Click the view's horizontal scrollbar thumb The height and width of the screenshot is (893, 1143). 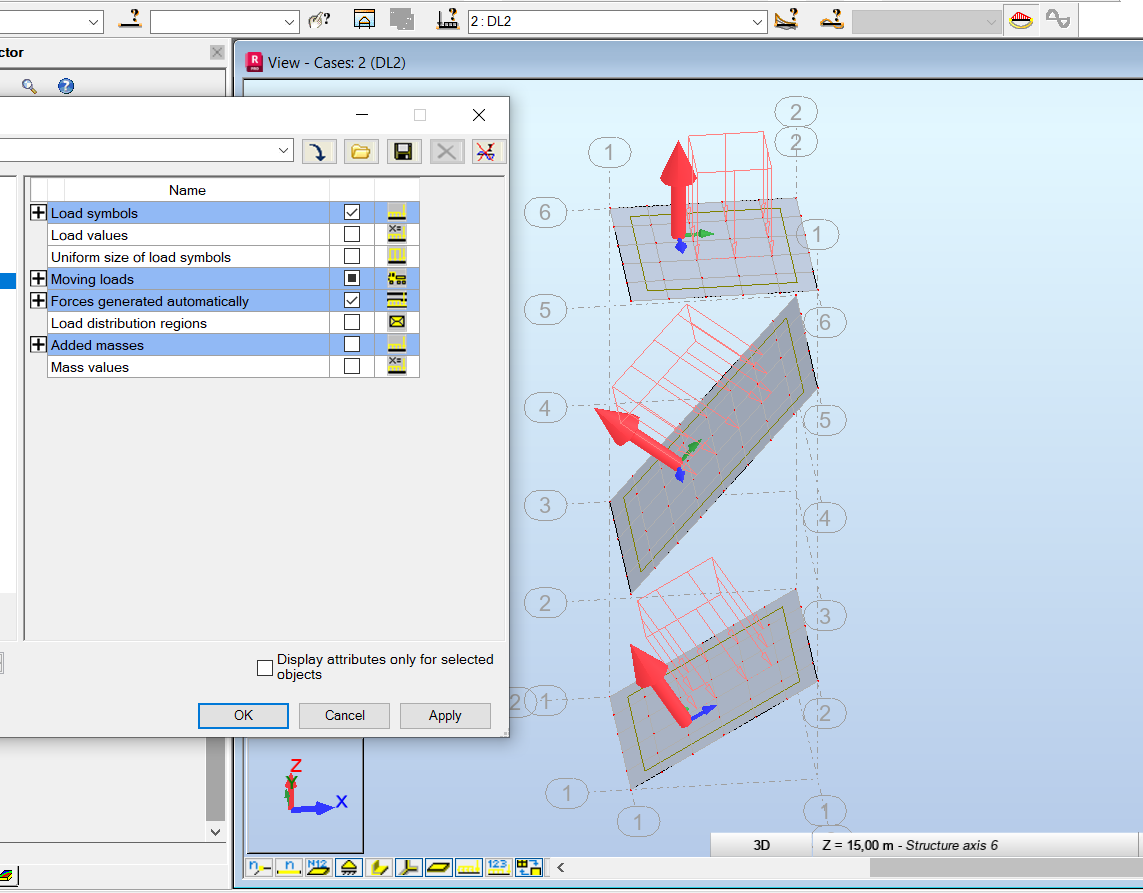pos(1006,867)
